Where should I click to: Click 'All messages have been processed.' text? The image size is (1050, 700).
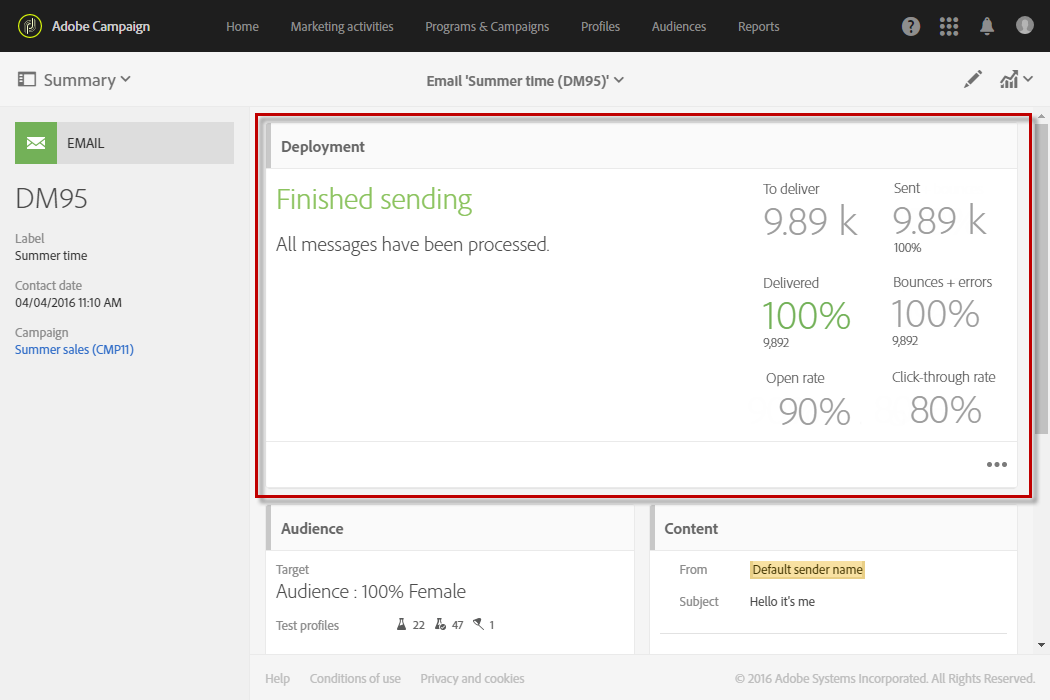(412, 244)
